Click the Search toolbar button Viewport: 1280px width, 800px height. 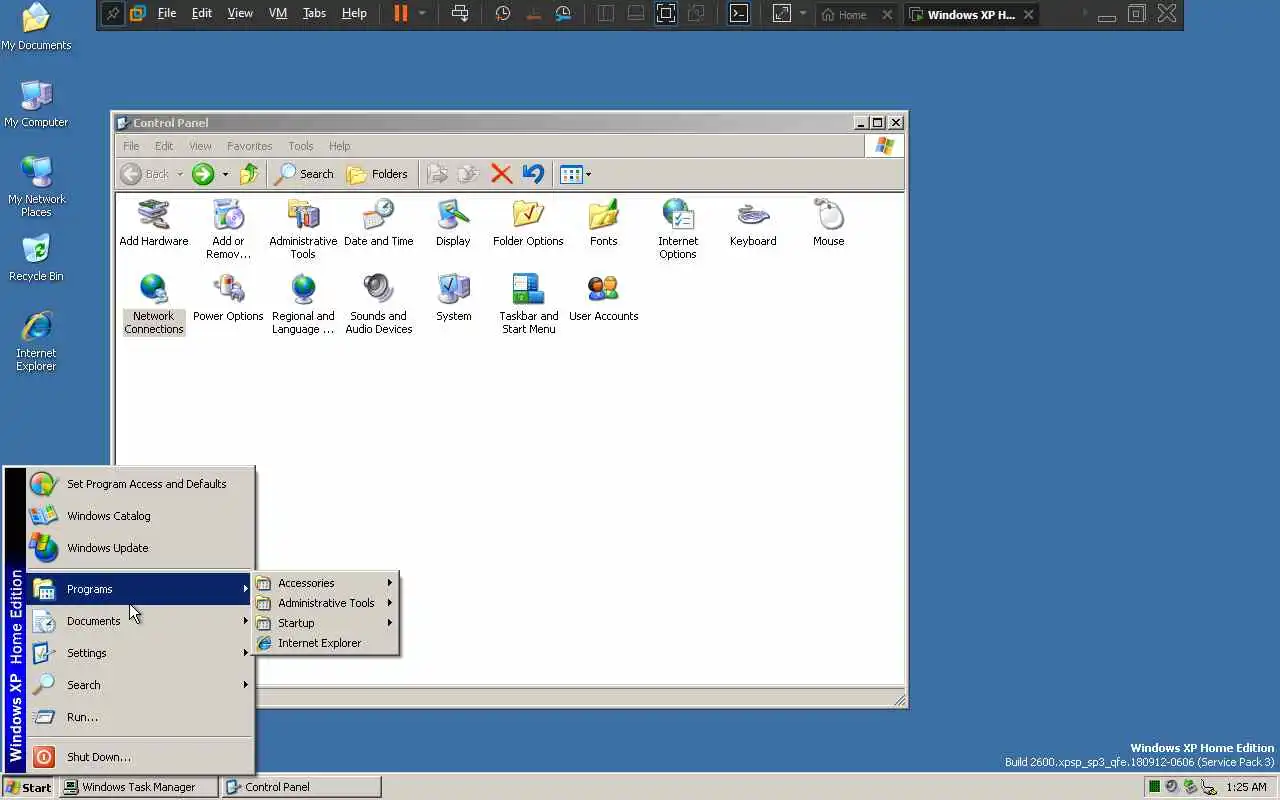click(304, 174)
